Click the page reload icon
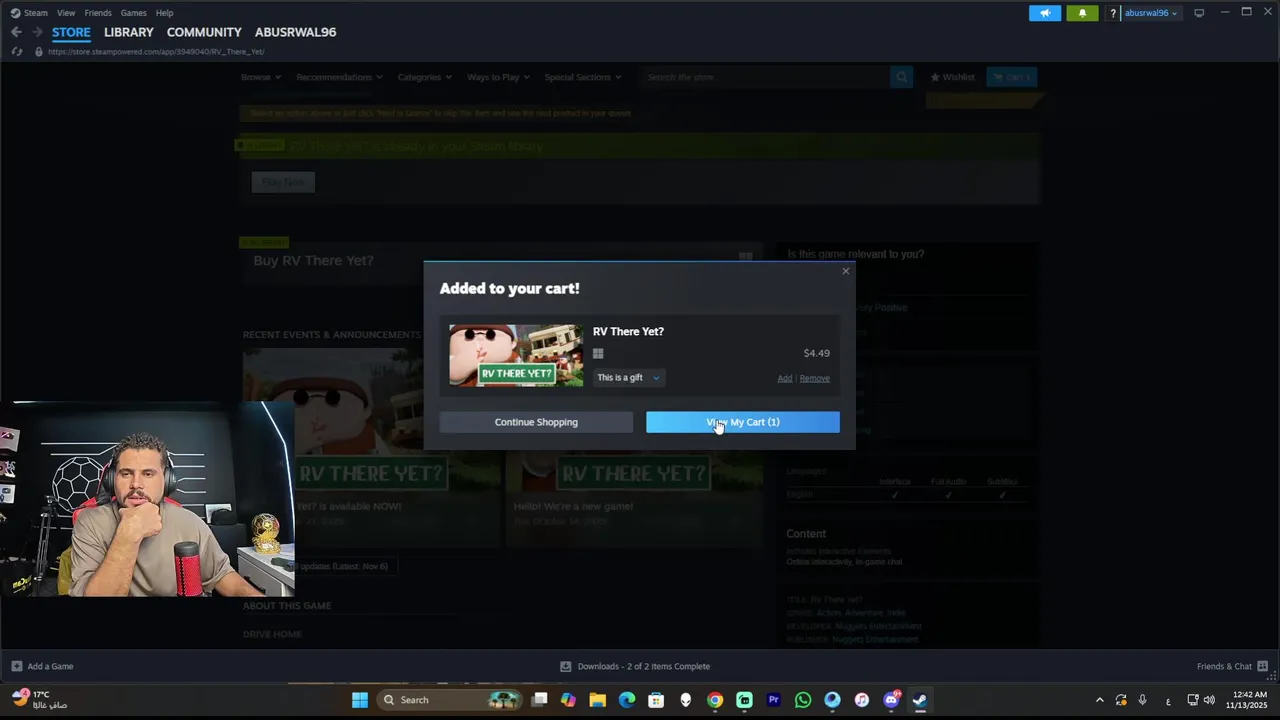Image resolution: width=1280 pixels, height=720 pixels. pos(16,51)
